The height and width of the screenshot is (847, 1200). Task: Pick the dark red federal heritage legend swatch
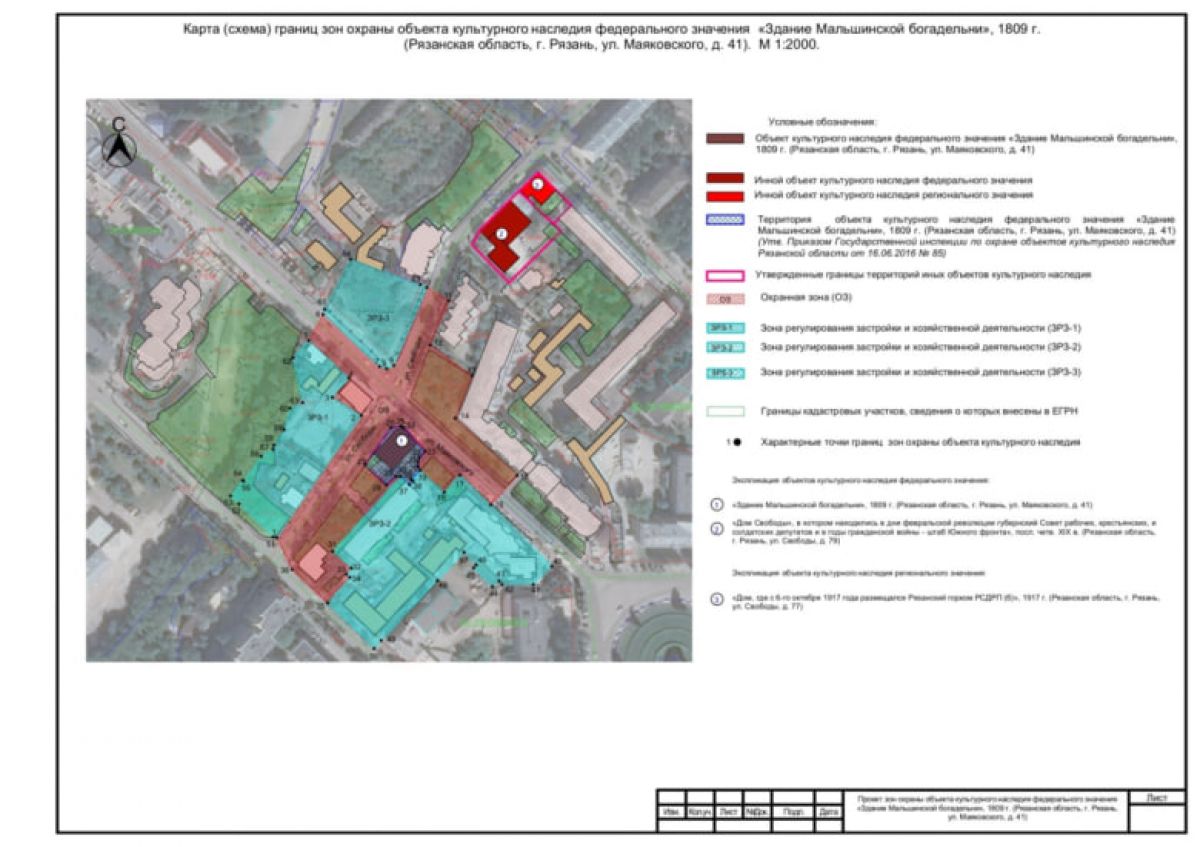(x=724, y=179)
